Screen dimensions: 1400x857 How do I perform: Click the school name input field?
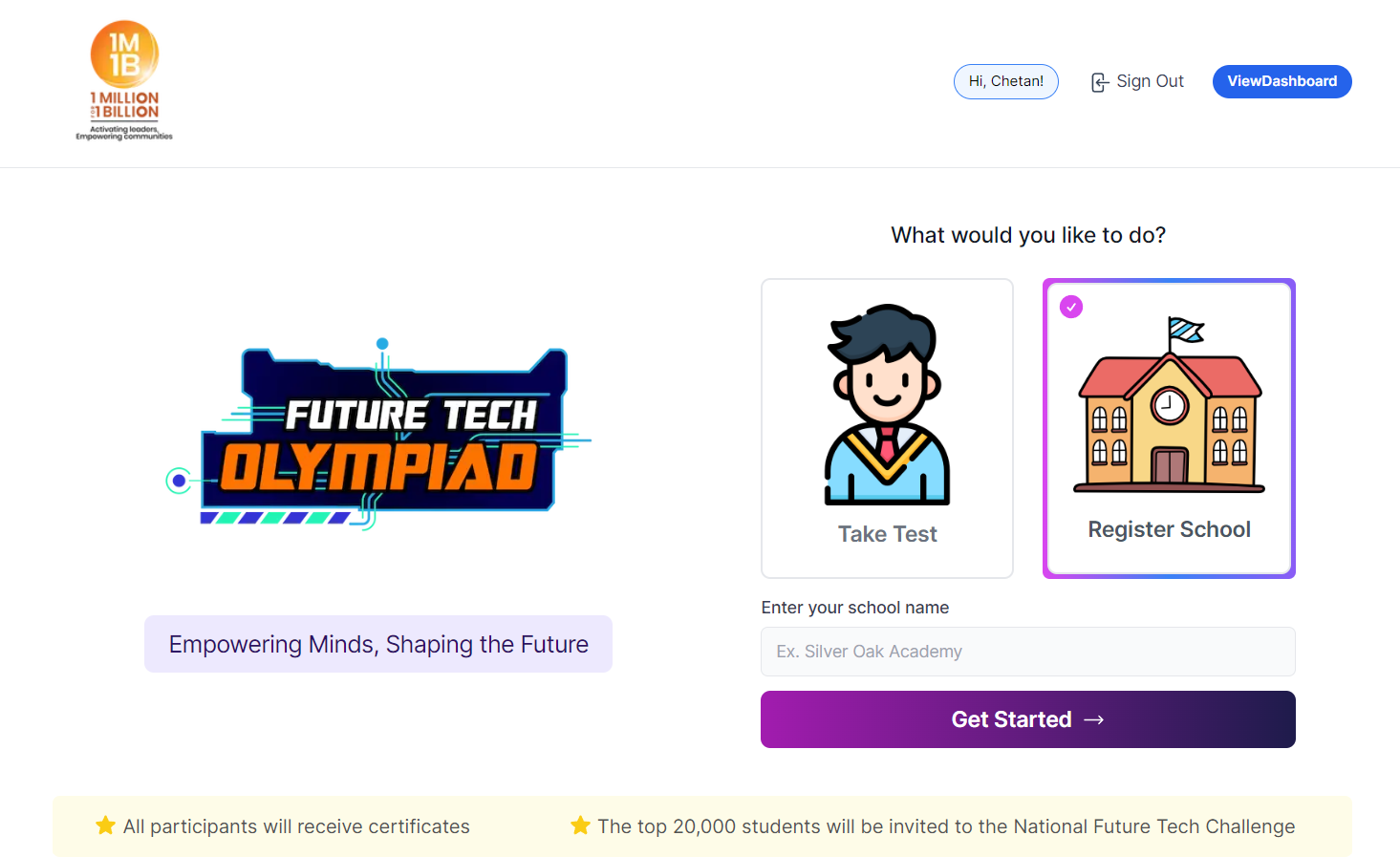click(1027, 652)
